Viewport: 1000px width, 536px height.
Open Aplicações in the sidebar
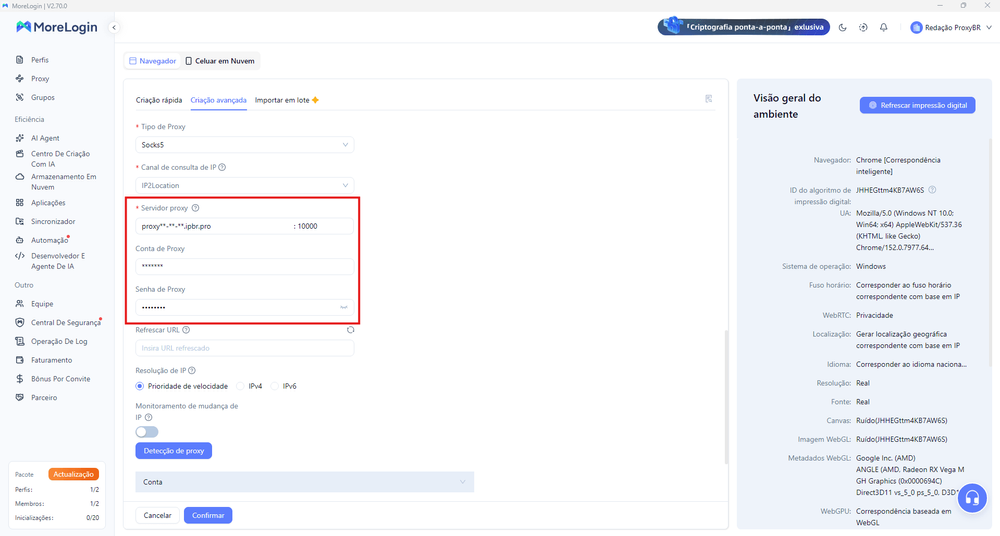point(48,203)
